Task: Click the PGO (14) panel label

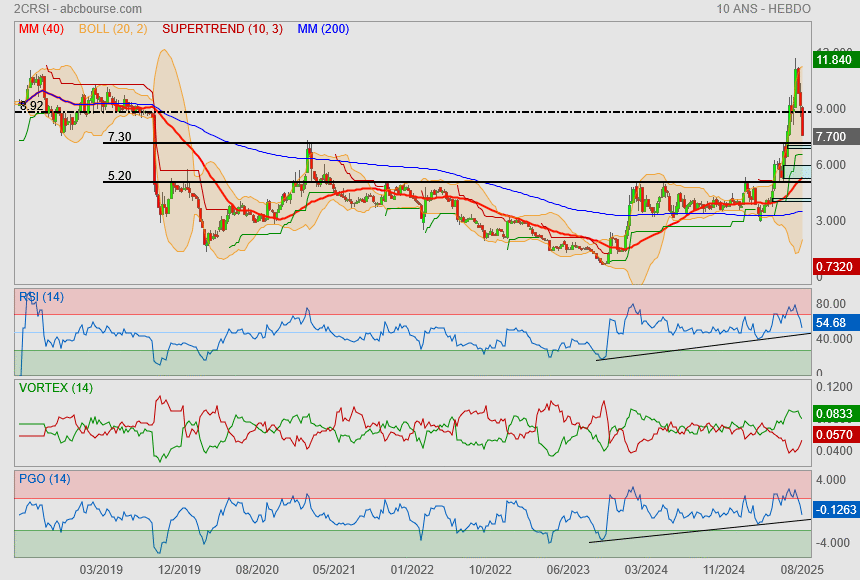Action: coord(44,479)
